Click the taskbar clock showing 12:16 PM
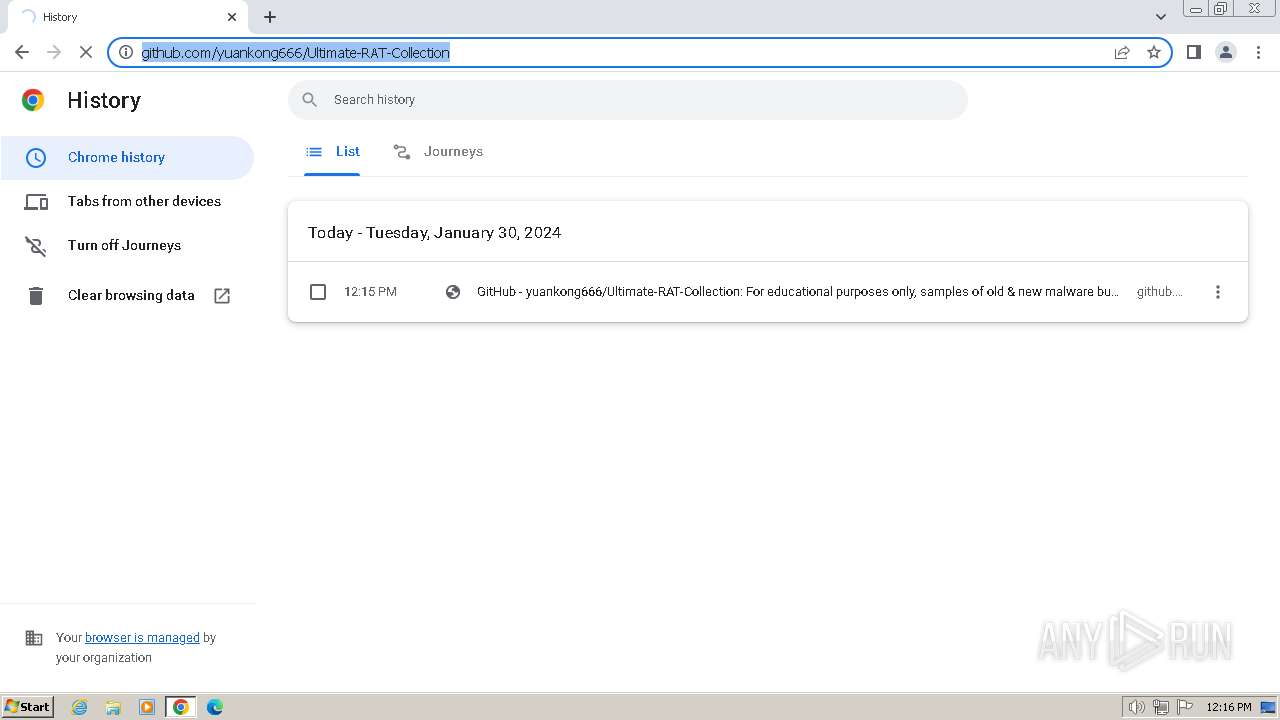This screenshot has width=1280, height=720. pyautogui.click(x=1229, y=707)
